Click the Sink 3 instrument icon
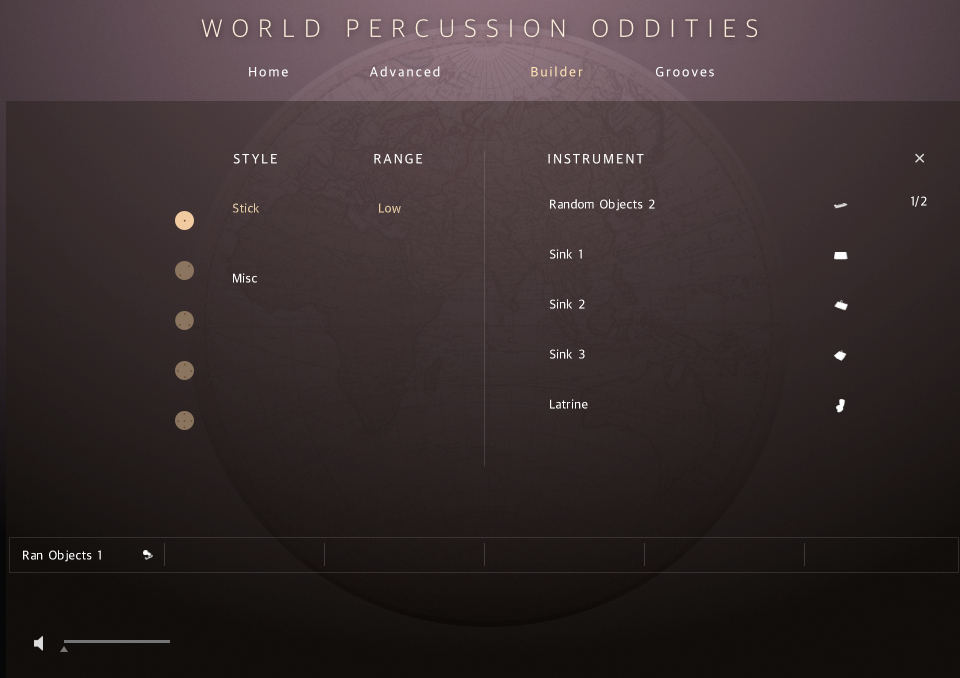This screenshot has height=678, width=960. coord(840,355)
